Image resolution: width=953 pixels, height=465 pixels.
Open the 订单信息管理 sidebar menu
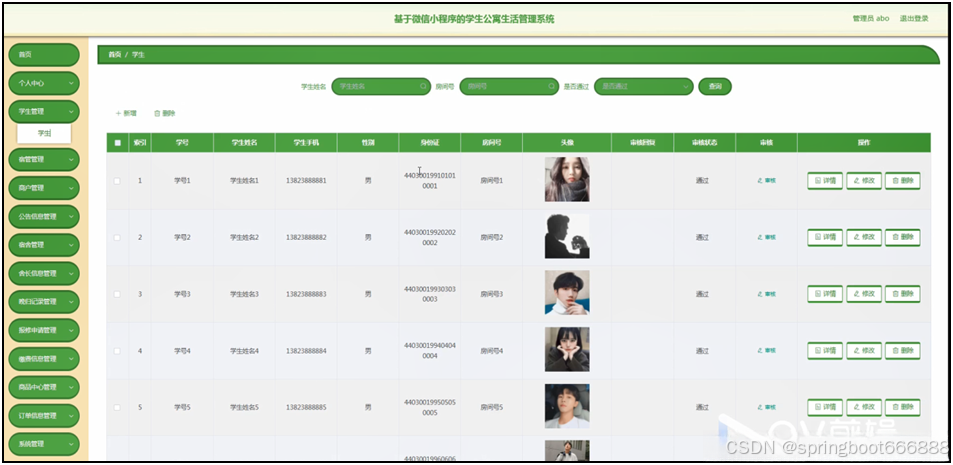tap(44, 416)
